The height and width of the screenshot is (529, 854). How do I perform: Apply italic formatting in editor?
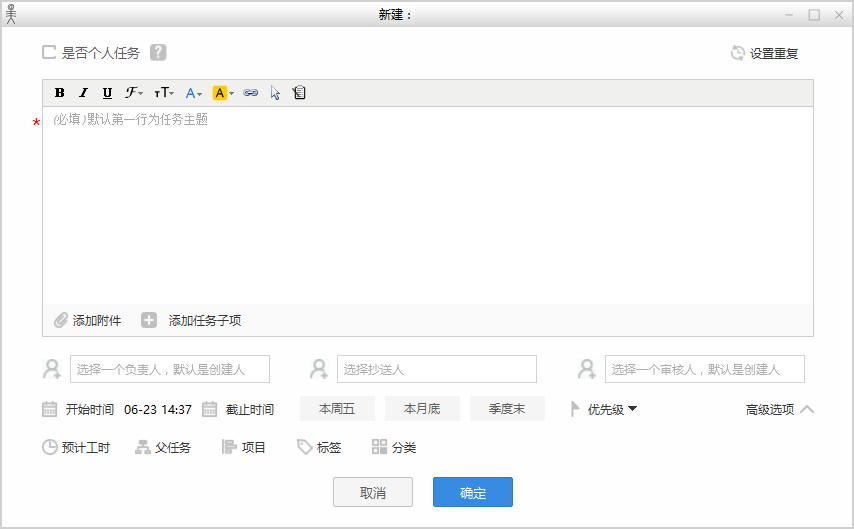pyautogui.click(x=84, y=93)
